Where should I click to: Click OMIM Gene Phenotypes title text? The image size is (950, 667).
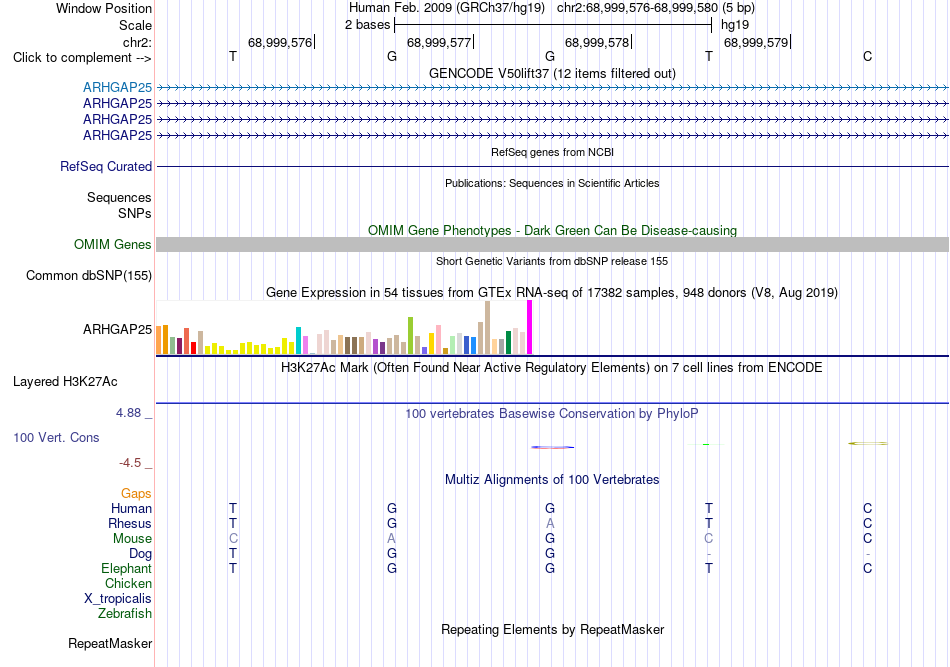pyautogui.click(x=552, y=230)
